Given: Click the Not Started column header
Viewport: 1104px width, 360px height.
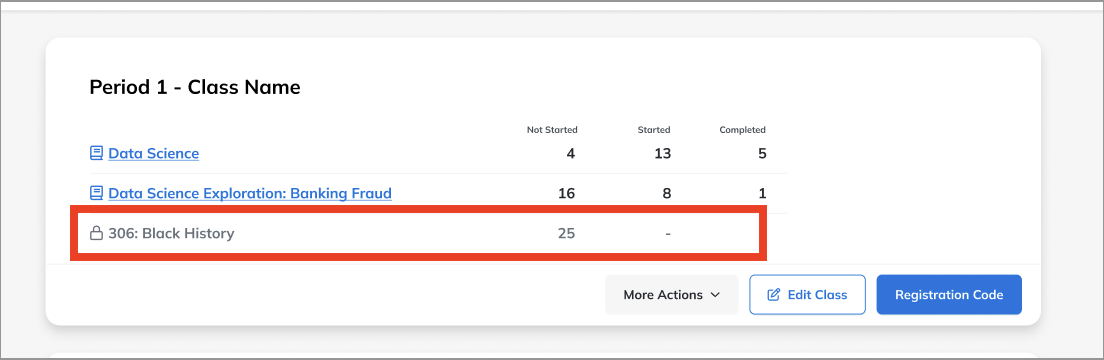Looking at the screenshot, I should tap(552, 130).
